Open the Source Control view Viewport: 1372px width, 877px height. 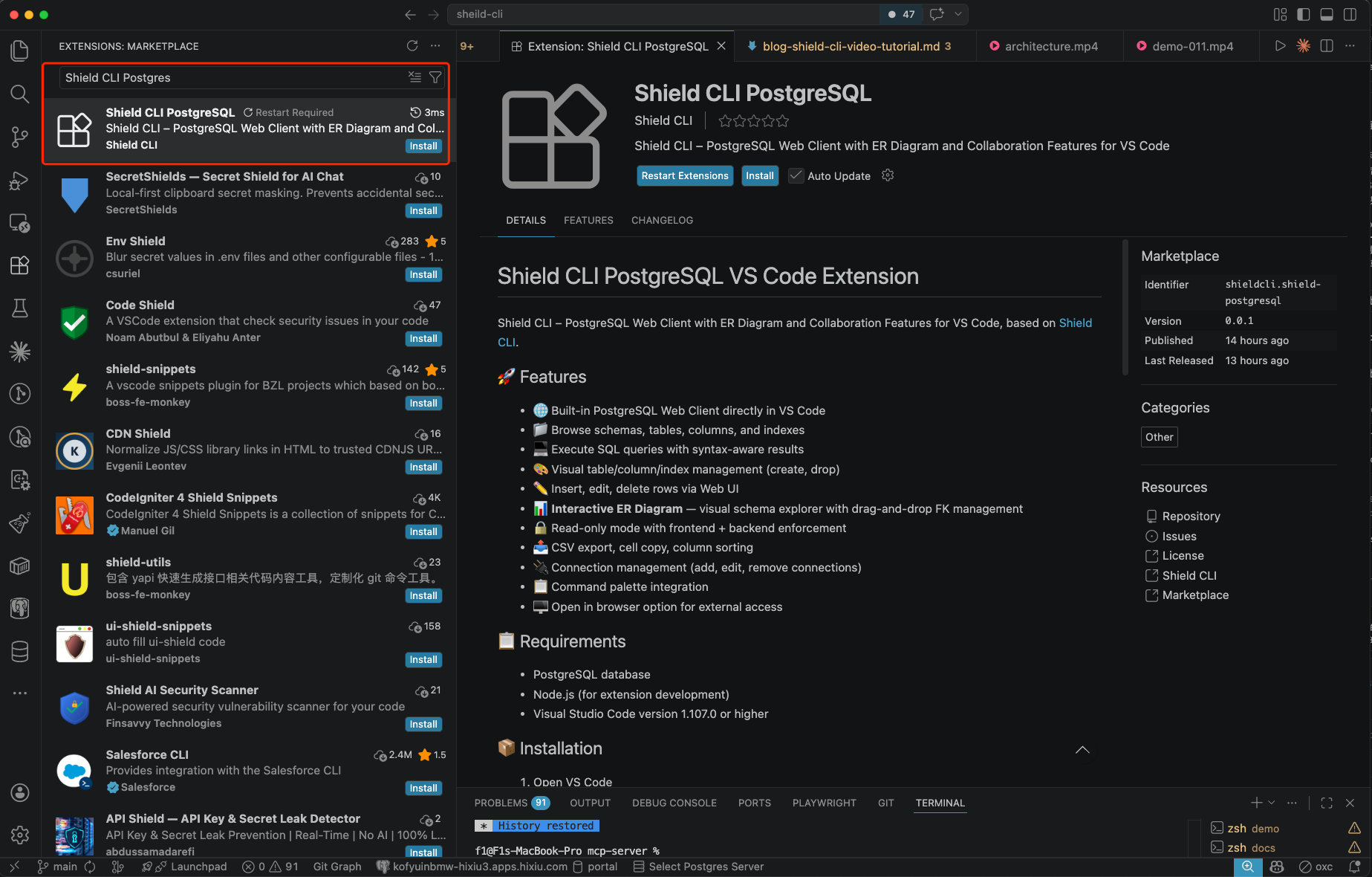(20, 137)
